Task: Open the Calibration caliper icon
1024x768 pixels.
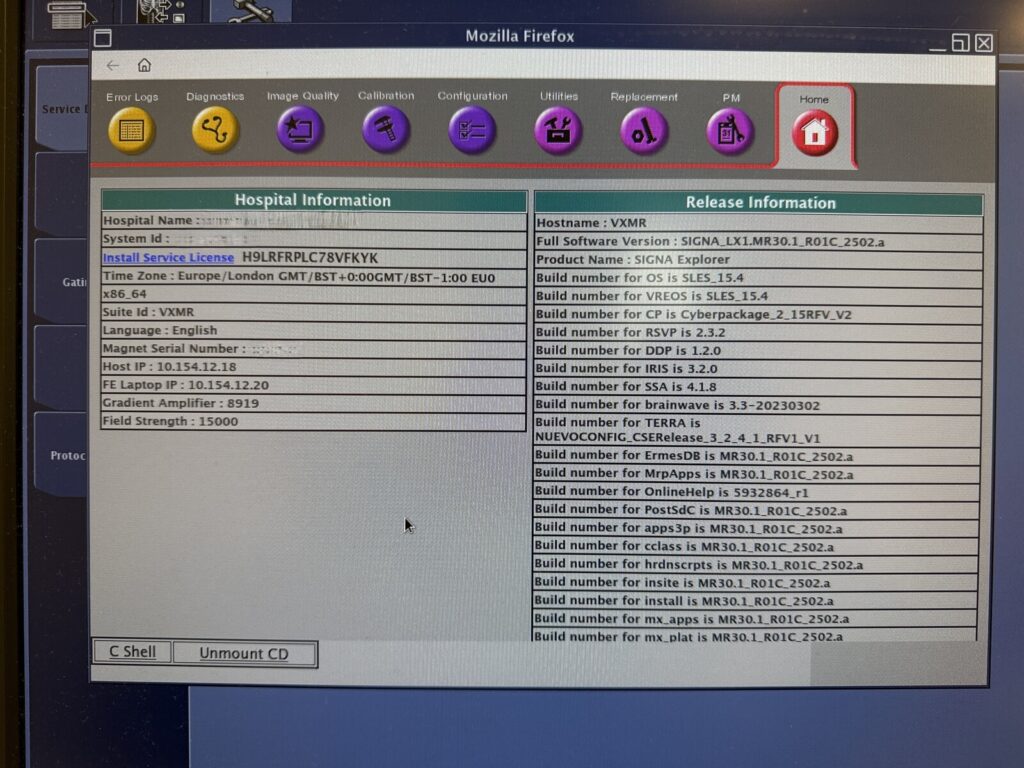Action: (386, 129)
